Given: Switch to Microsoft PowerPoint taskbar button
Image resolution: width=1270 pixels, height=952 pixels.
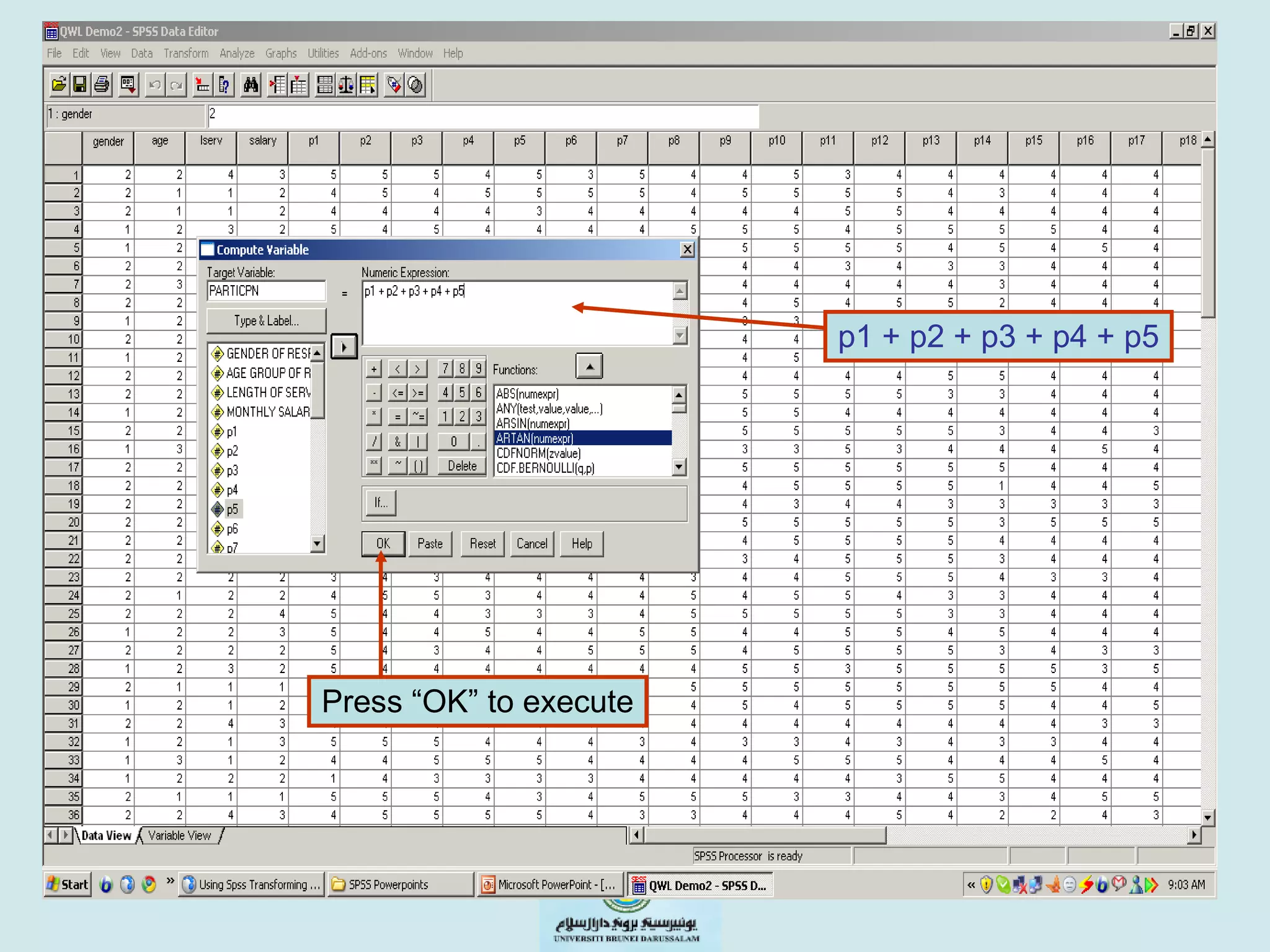Looking at the screenshot, I should (550, 884).
